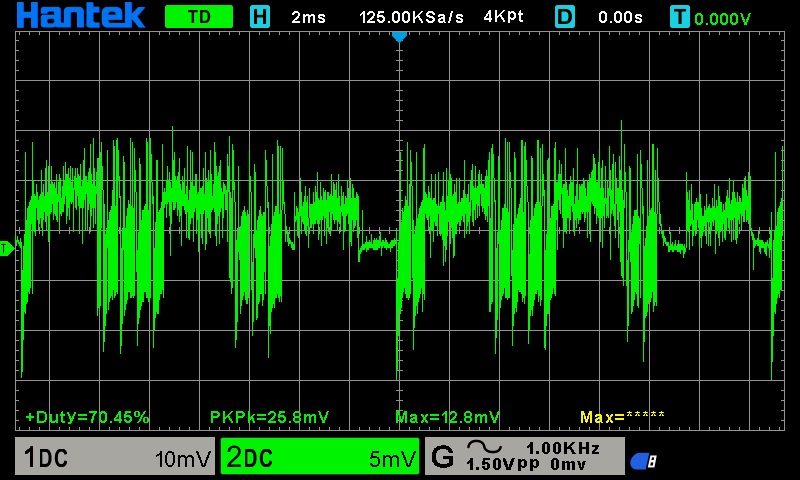Click the green Max=12.8mV measurement
This screenshot has width=800, height=480.
(447, 417)
